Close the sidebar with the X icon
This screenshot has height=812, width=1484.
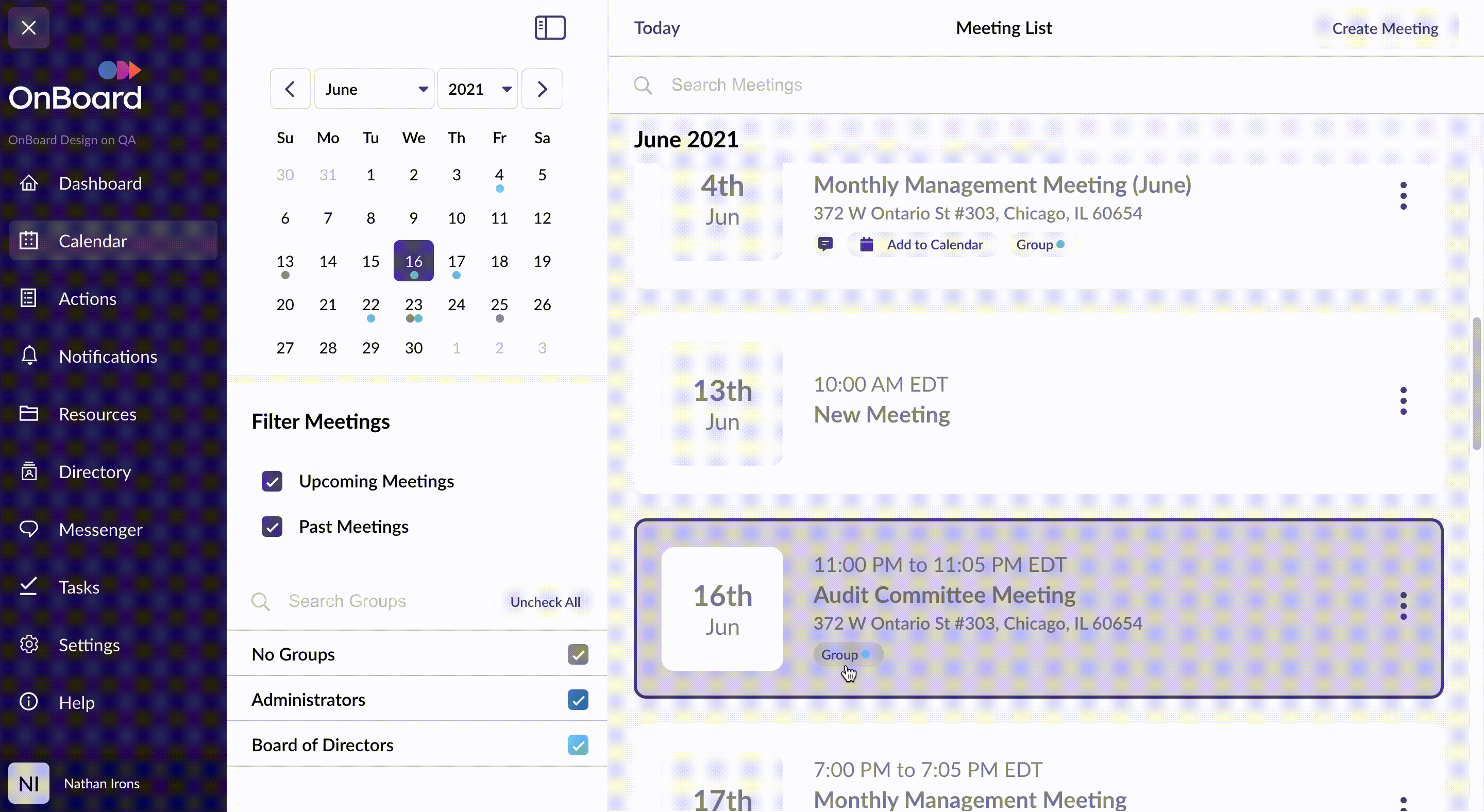tap(28, 28)
